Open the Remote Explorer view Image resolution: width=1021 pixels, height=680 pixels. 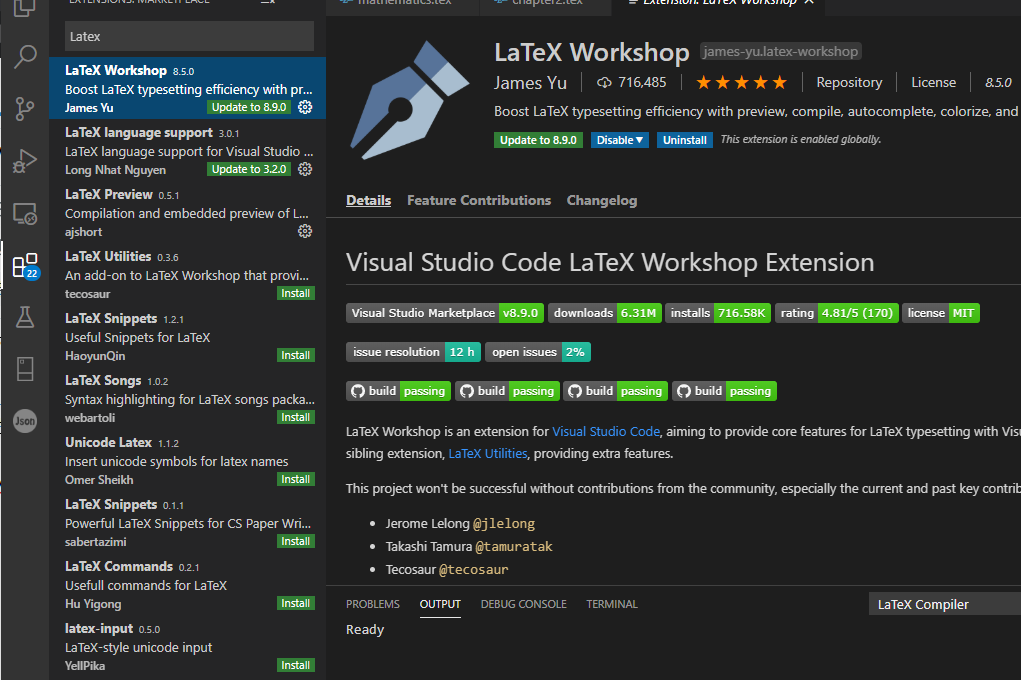tap(25, 214)
